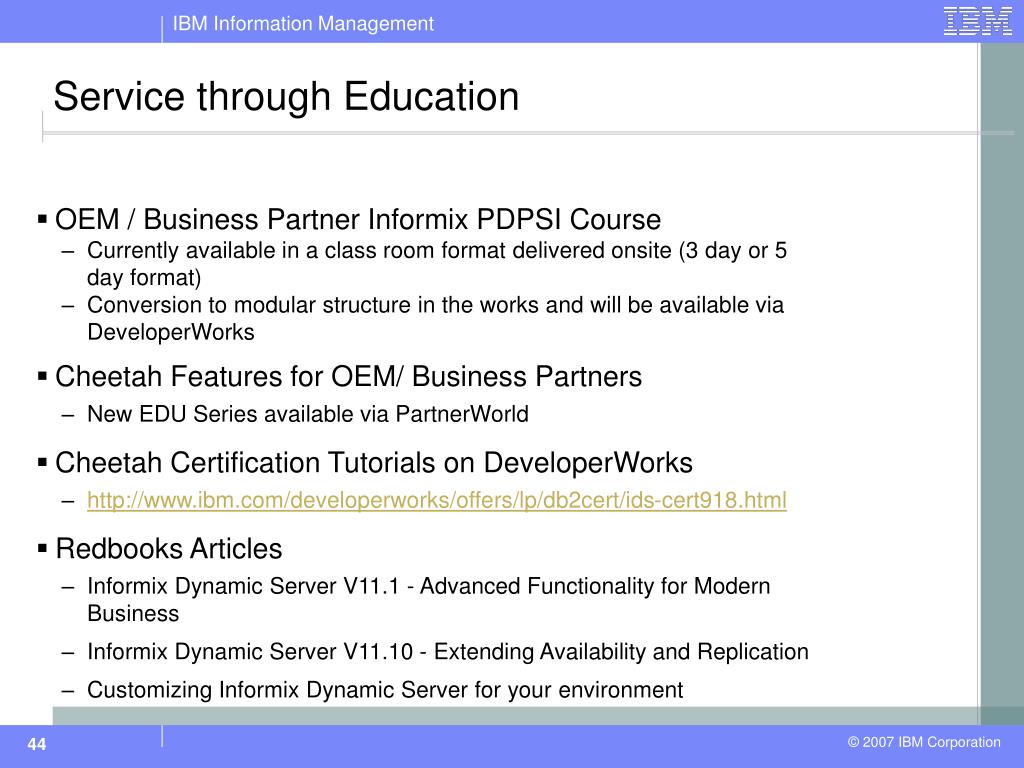
Task: Click the IBM logo in header
Action: point(978,22)
